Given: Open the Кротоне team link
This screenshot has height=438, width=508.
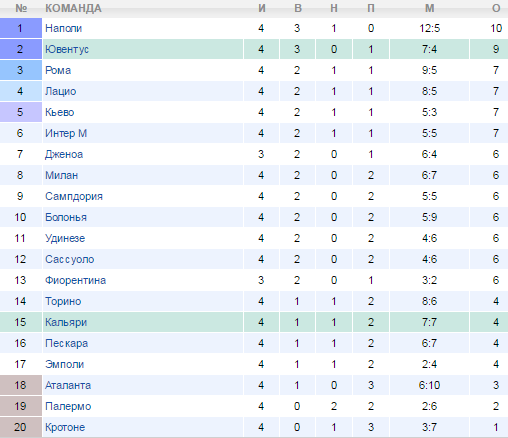Looking at the screenshot, I should (65, 427).
